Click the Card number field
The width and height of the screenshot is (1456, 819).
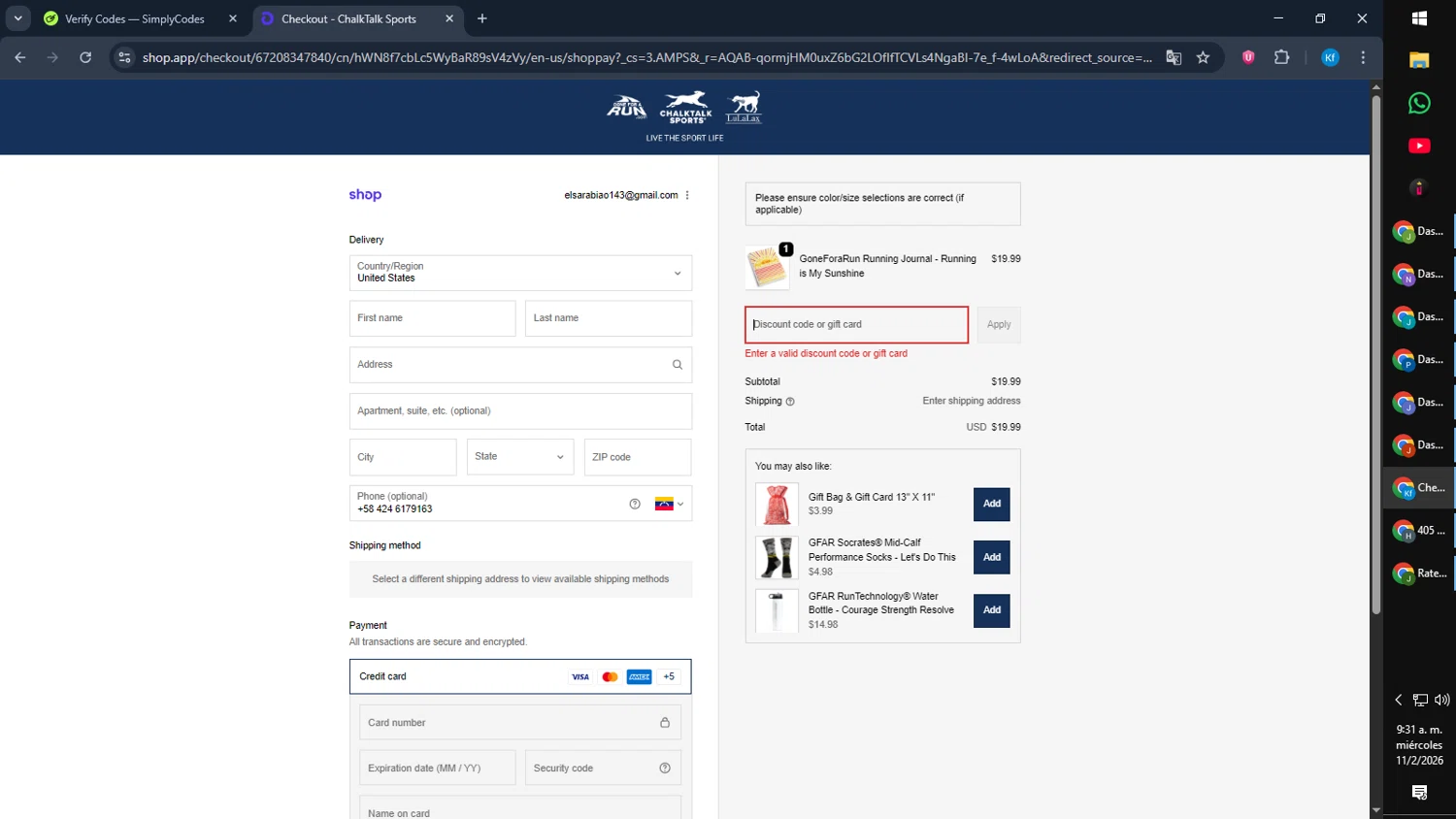[x=520, y=723]
